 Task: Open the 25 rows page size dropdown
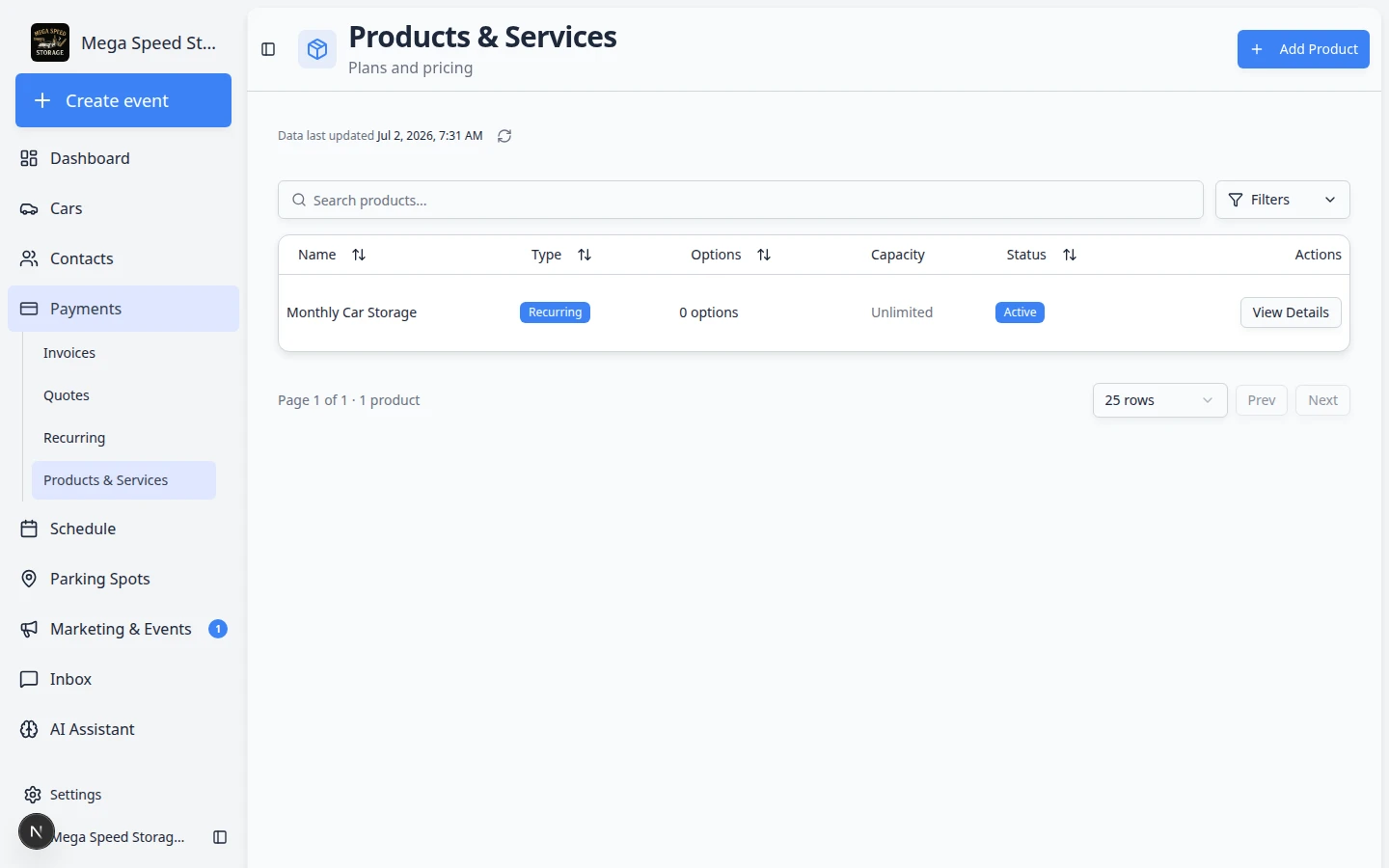pos(1159,400)
